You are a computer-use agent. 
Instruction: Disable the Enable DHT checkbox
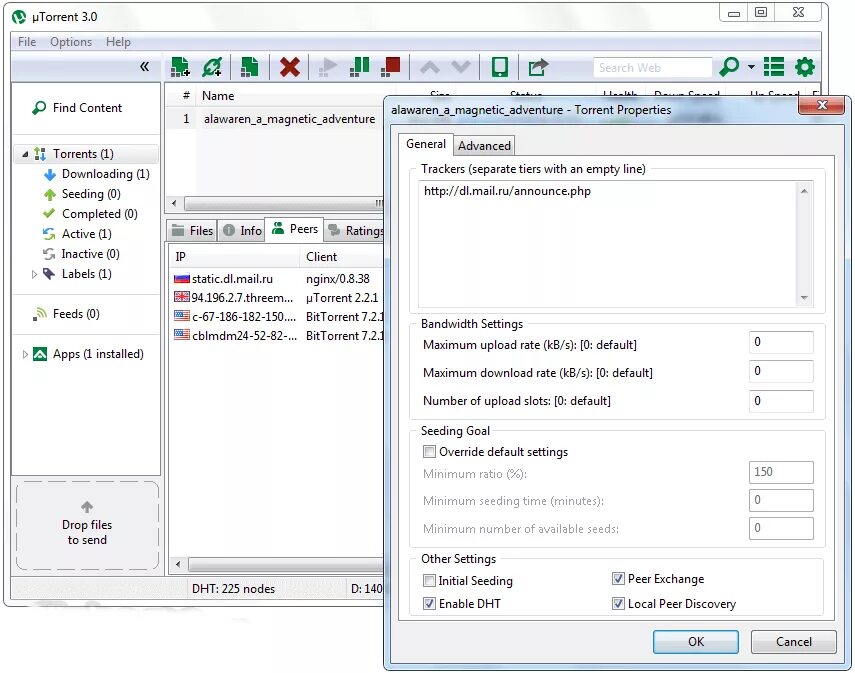click(x=430, y=604)
